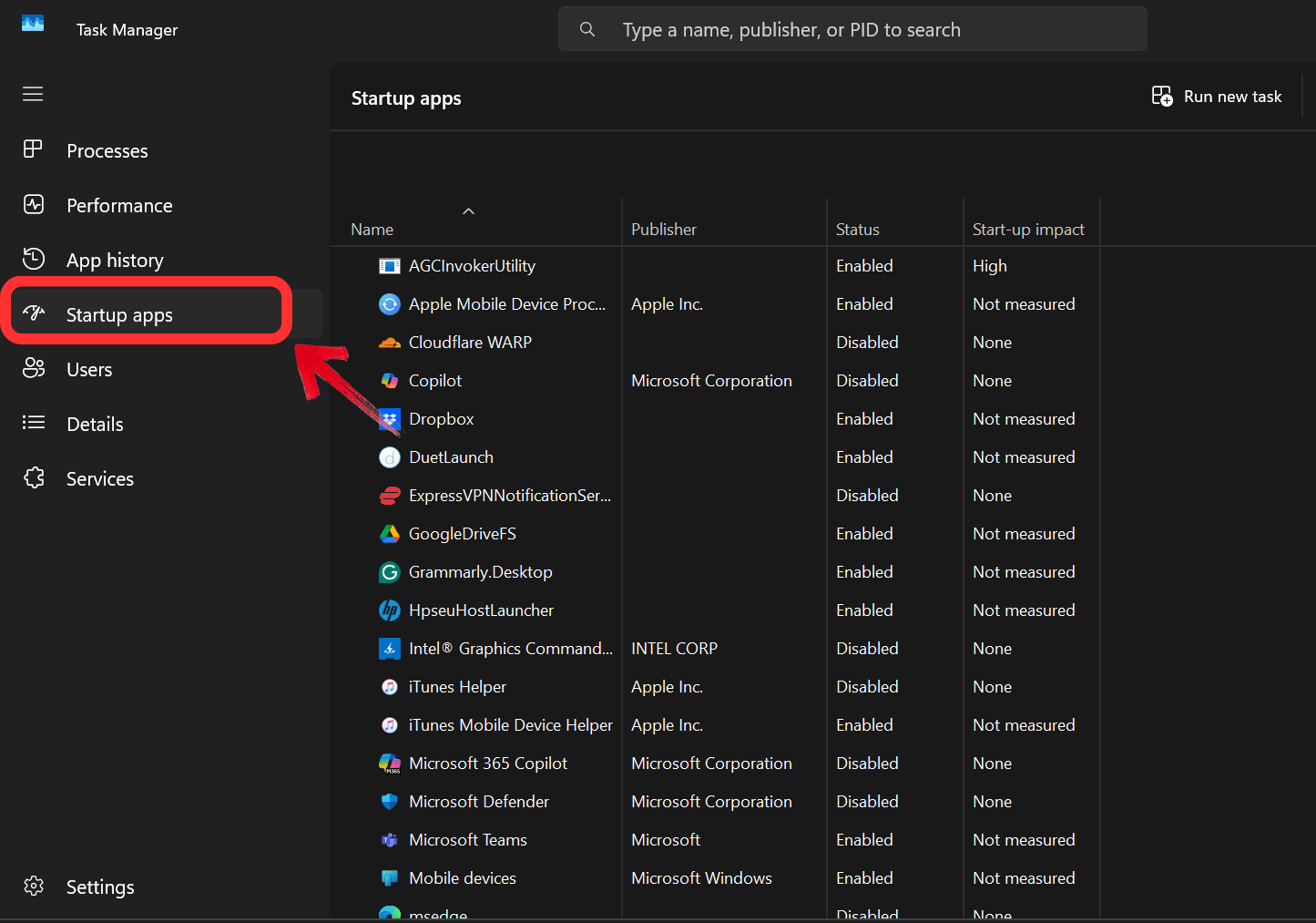Click the Microsoft Teams app icon
1316x923 pixels.
(390, 839)
